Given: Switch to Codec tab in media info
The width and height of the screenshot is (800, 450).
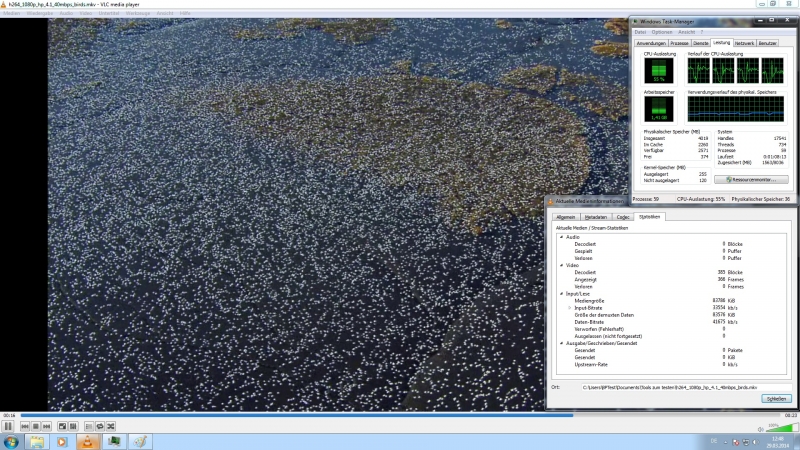Looking at the screenshot, I should coord(622,217).
